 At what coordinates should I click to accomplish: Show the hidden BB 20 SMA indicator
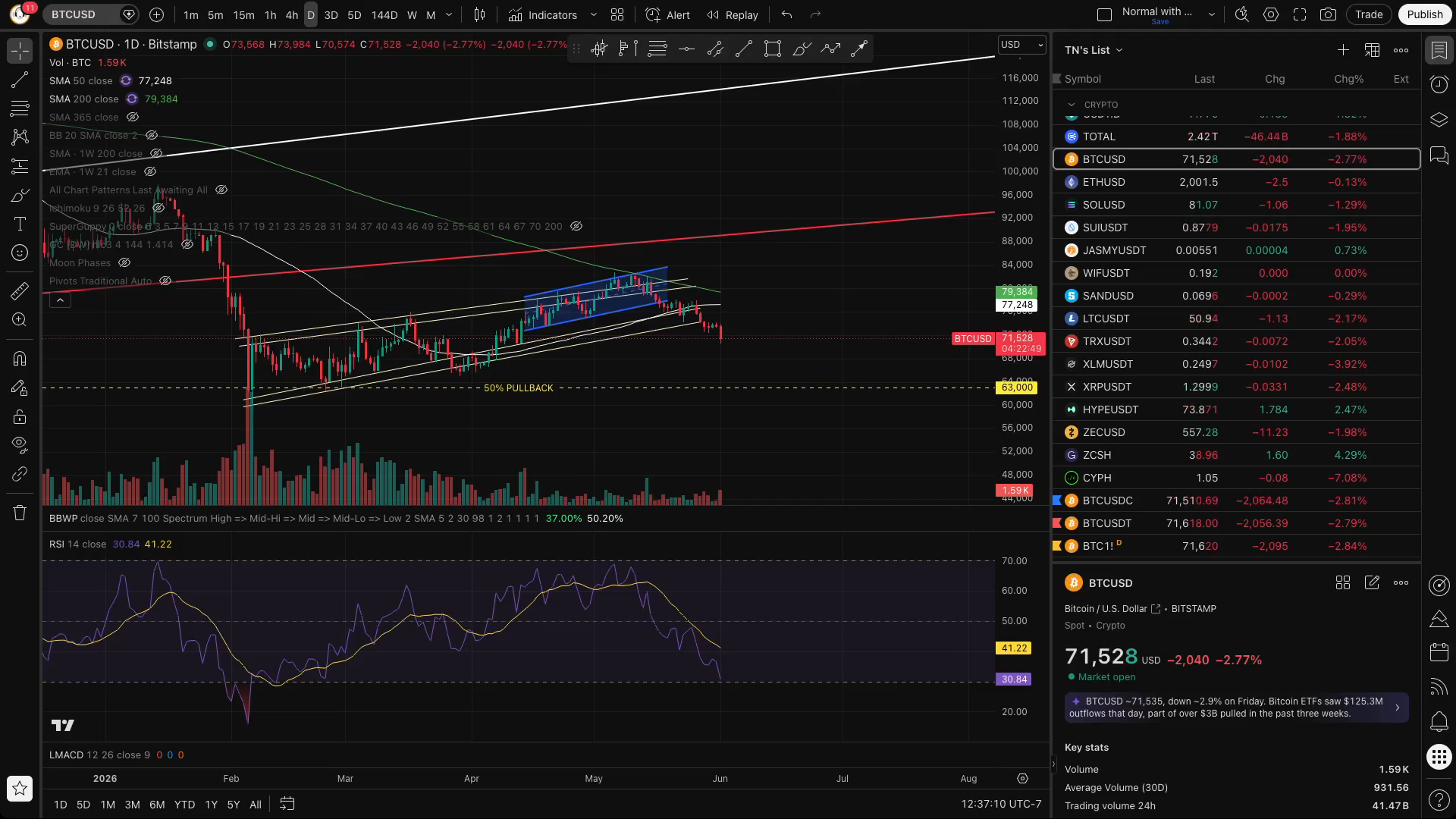152,135
